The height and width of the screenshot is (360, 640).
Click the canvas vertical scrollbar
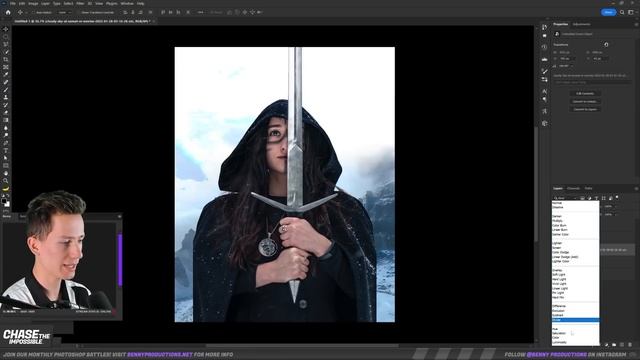(x=535, y=184)
